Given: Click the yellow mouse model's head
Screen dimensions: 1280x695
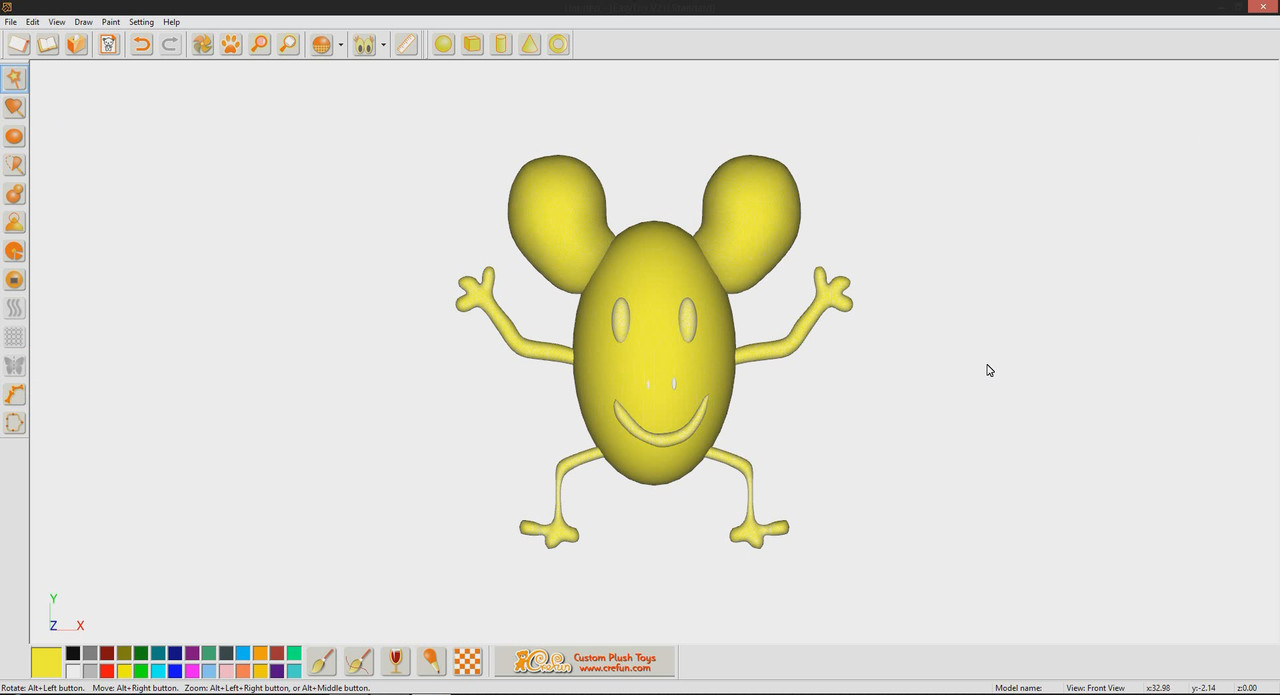Looking at the screenshot, I should point(655,352).
